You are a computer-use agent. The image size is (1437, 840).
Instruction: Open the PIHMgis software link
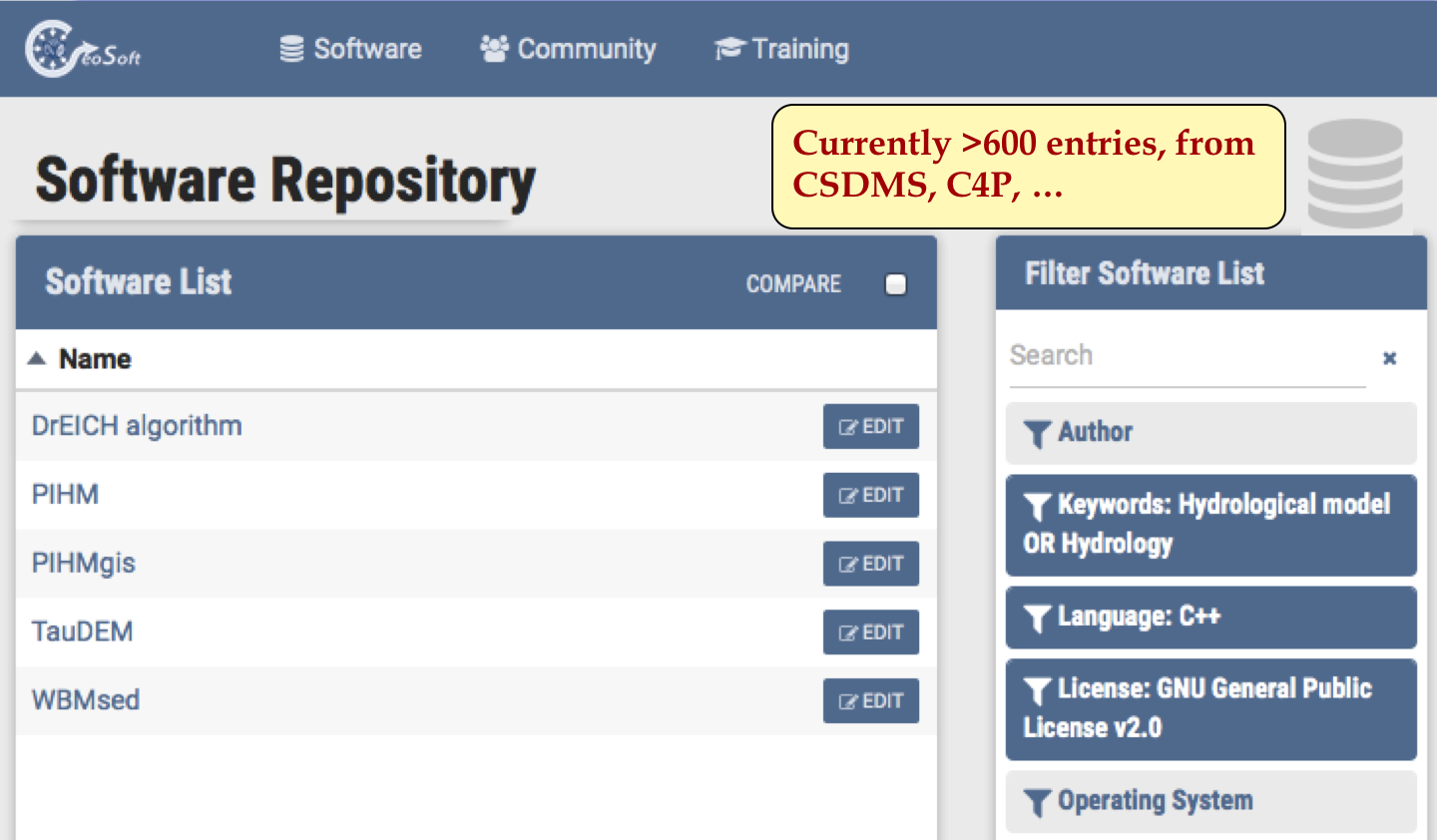click(x=84, y=564)
